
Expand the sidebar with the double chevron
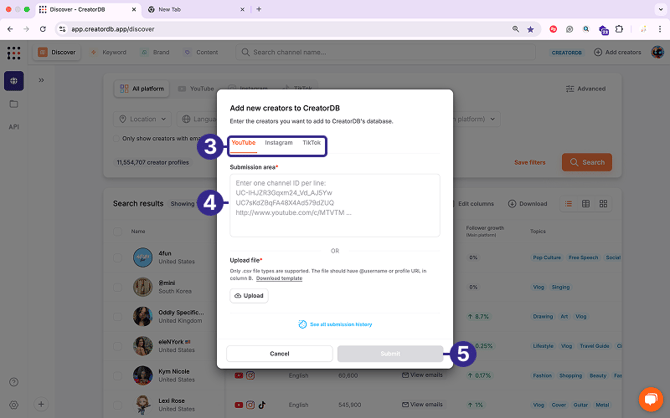(x=41, y=80)
